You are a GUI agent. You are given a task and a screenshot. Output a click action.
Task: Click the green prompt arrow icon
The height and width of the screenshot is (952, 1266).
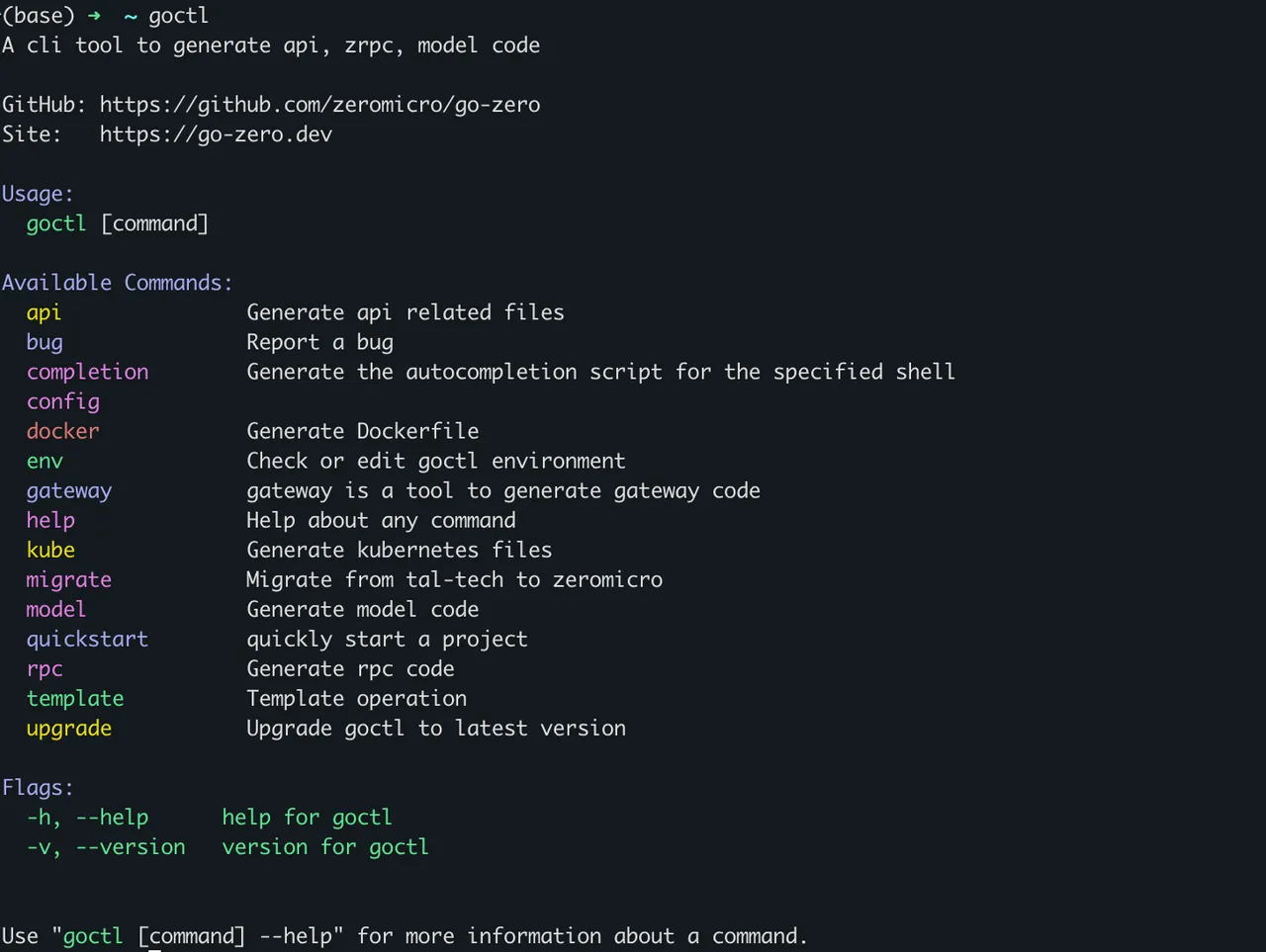[x=93, y=16]
